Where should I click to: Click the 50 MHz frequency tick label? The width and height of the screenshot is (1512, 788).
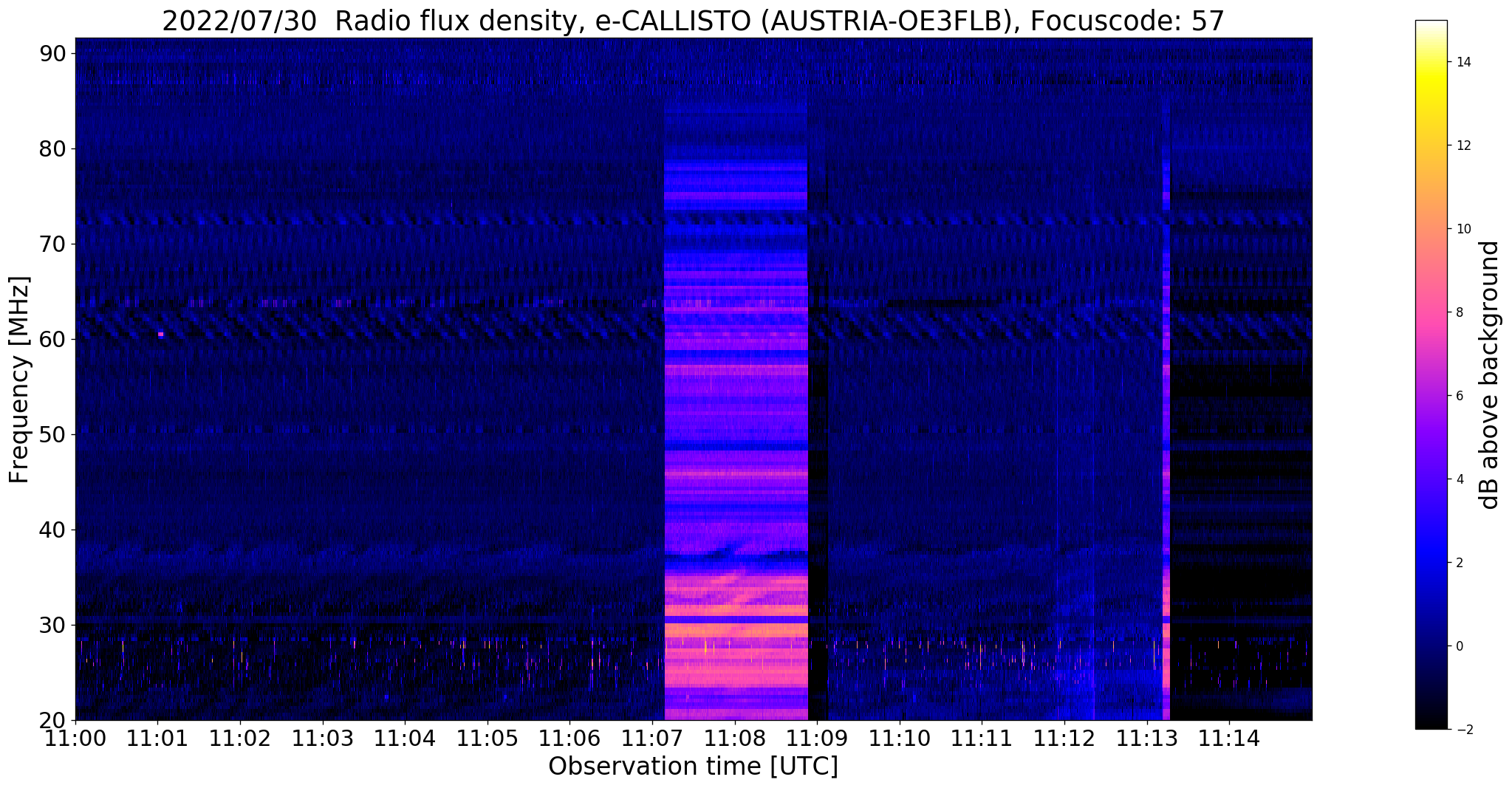point(52,434)
